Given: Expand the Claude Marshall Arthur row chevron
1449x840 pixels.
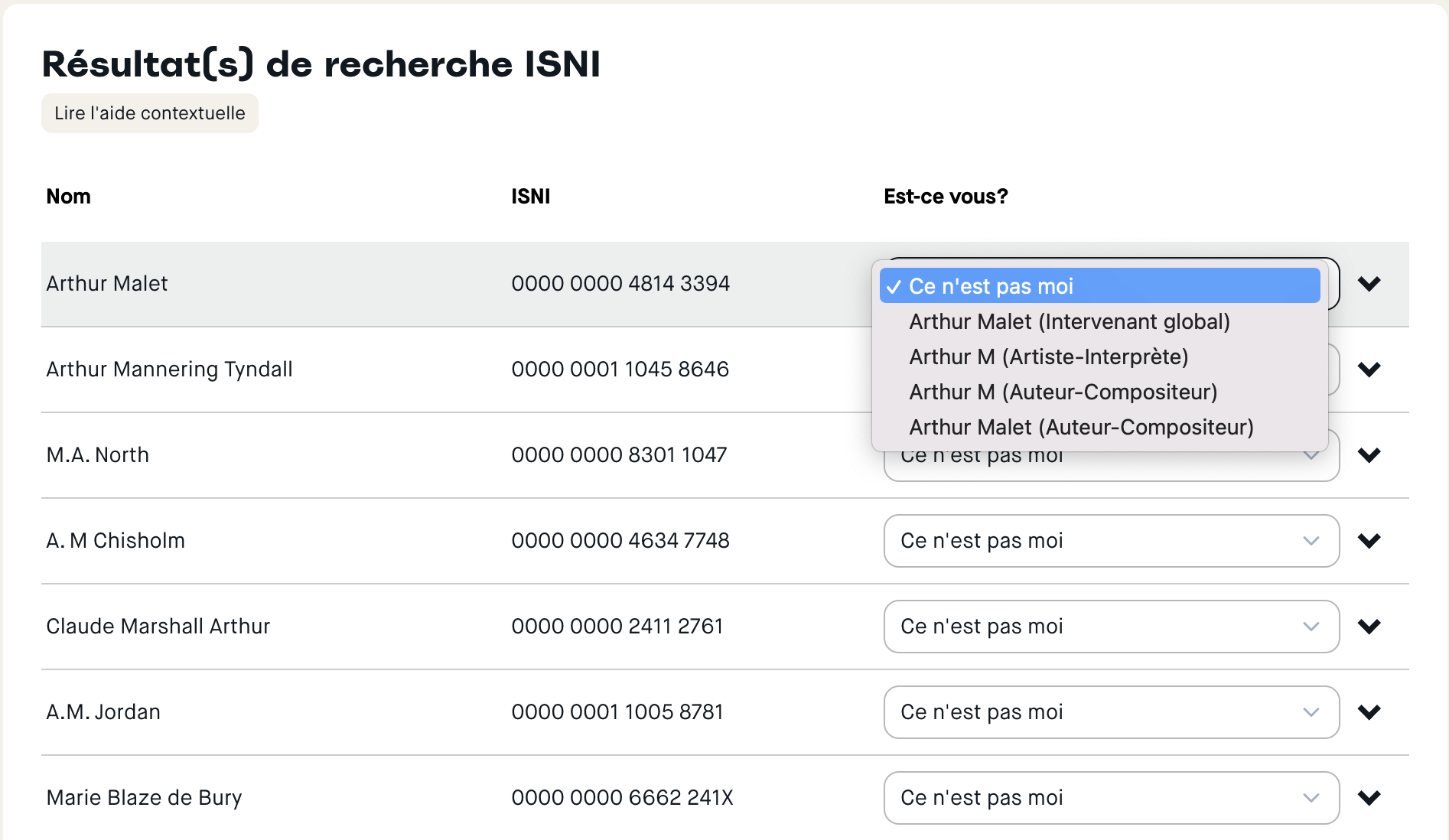Looking at the screenshot, I should [x=1369, y=627].
